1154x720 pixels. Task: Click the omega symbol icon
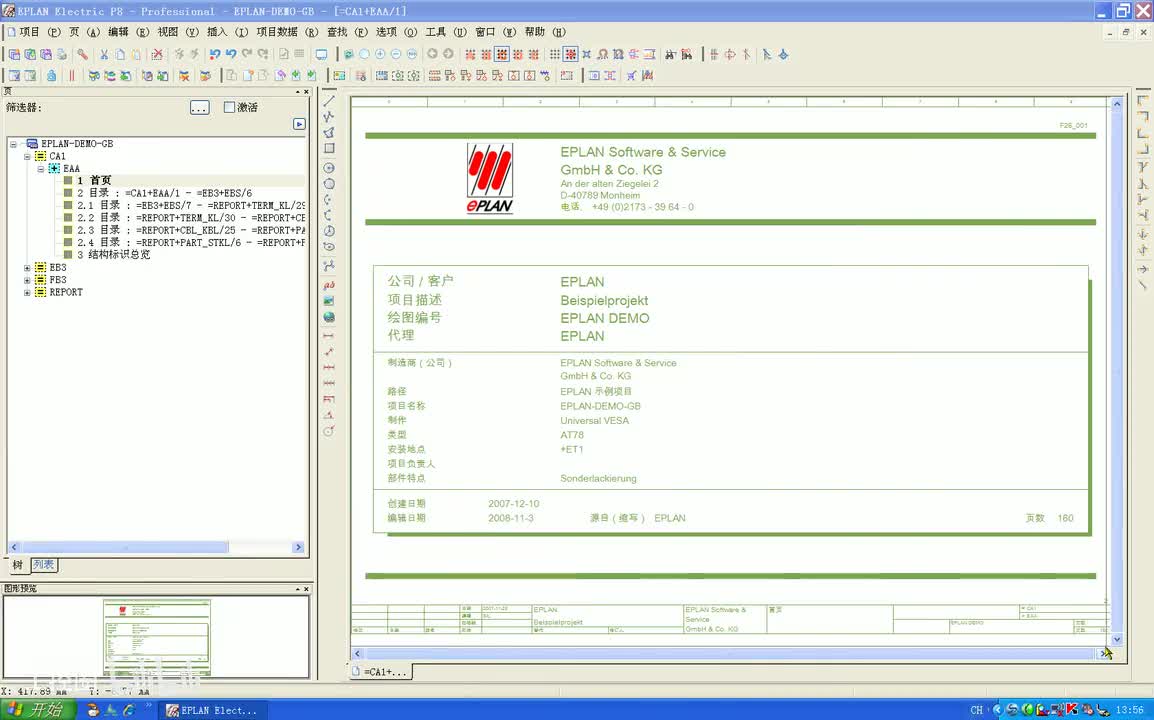coord(603,54)
